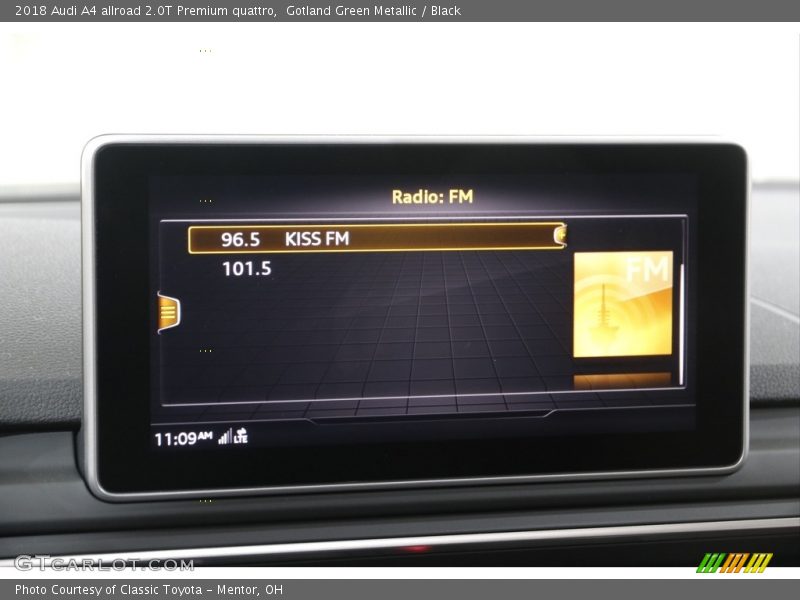800x600 pixels.
Task: Open the left side menu tab icon
Action: [169, 313]
